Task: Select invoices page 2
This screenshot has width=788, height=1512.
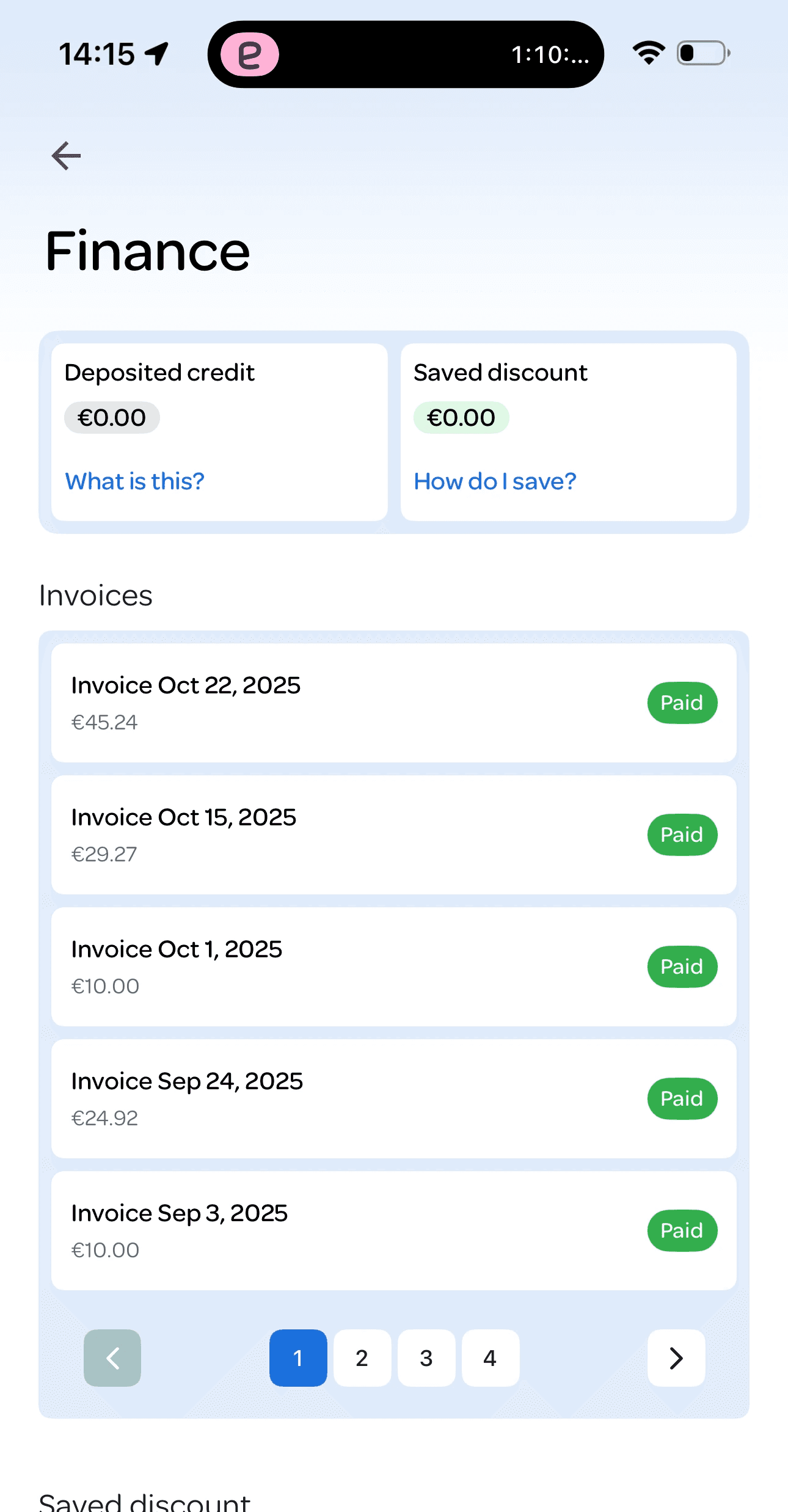Action: [362, 1358]
